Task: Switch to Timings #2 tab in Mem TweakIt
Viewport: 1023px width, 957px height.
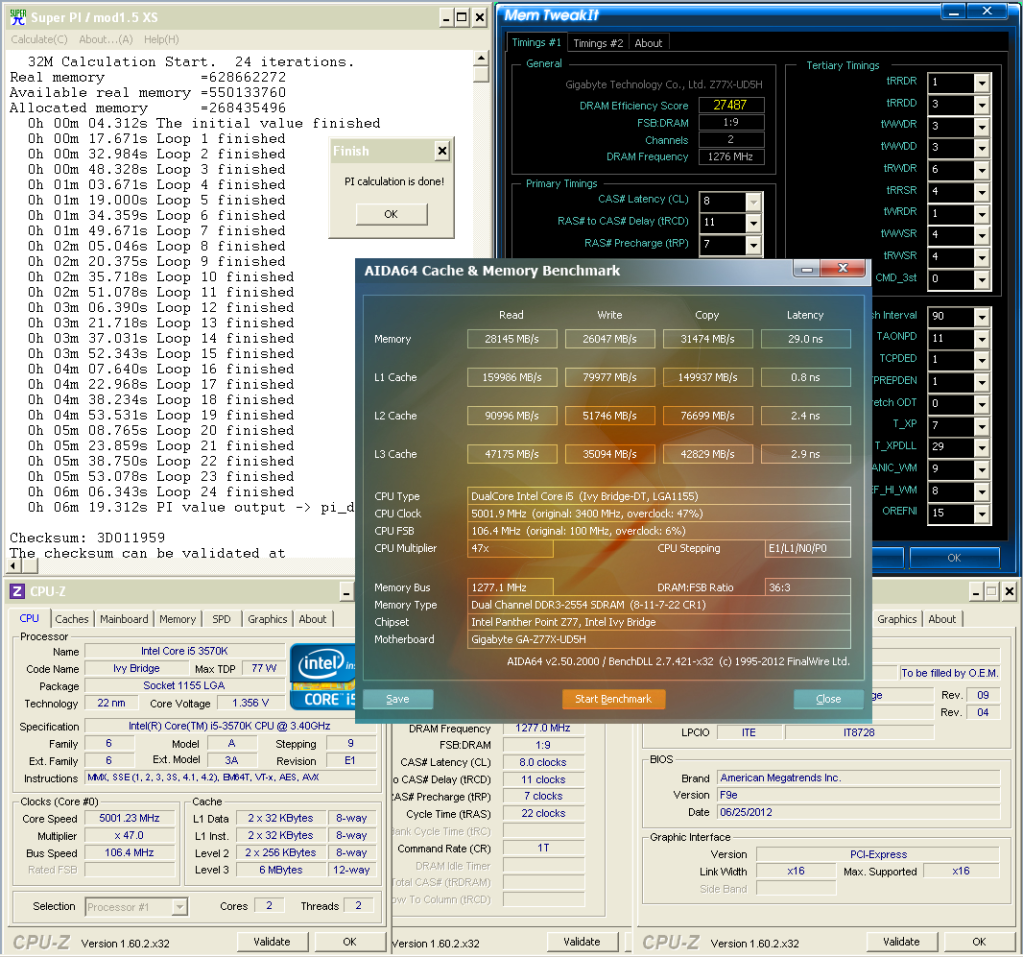Action: [598, 43]
